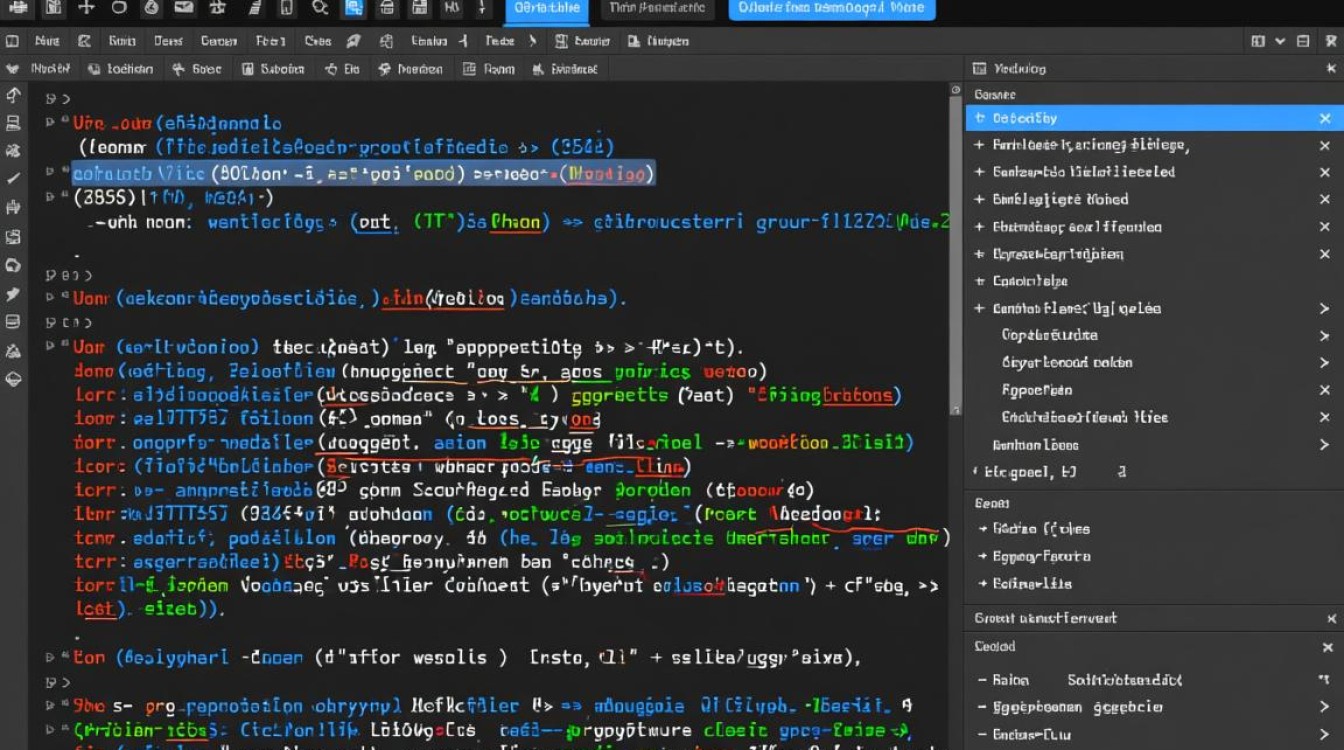Viewport: 1344px width, 750px height.
Task: Expand third right-panel row with its plus sign
Action: point(980,172)
